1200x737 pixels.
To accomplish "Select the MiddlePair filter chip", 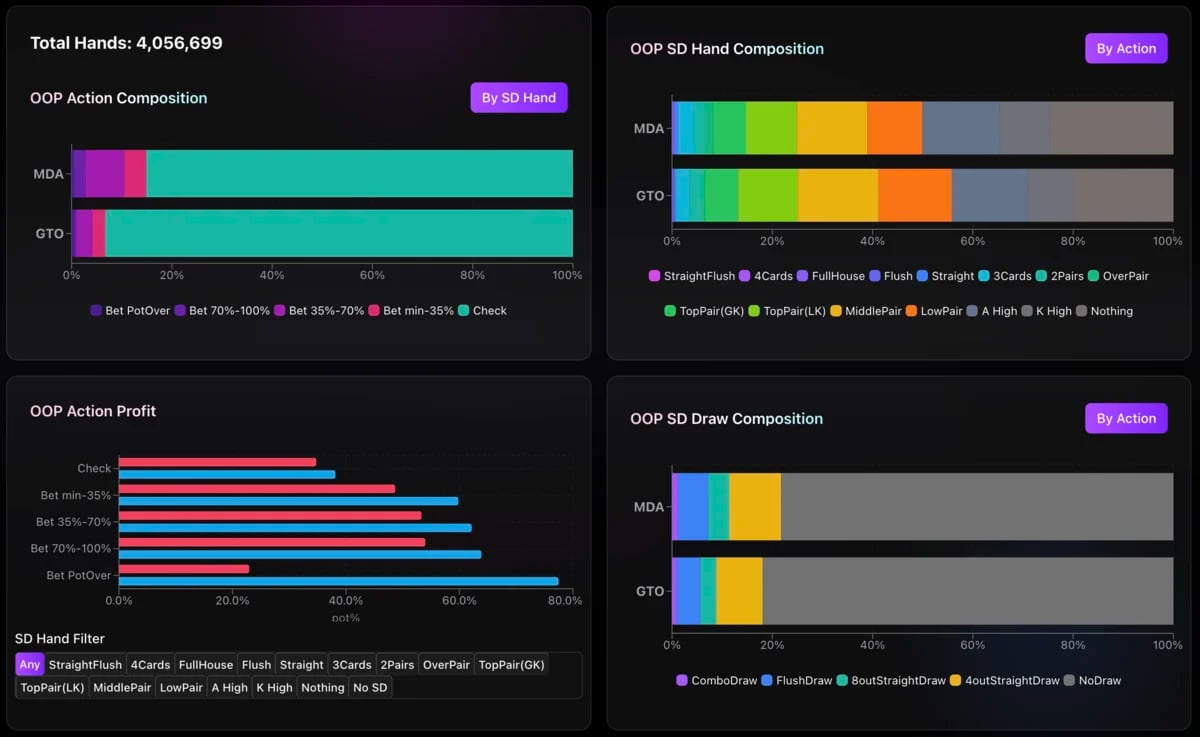I will coord(123,687).
